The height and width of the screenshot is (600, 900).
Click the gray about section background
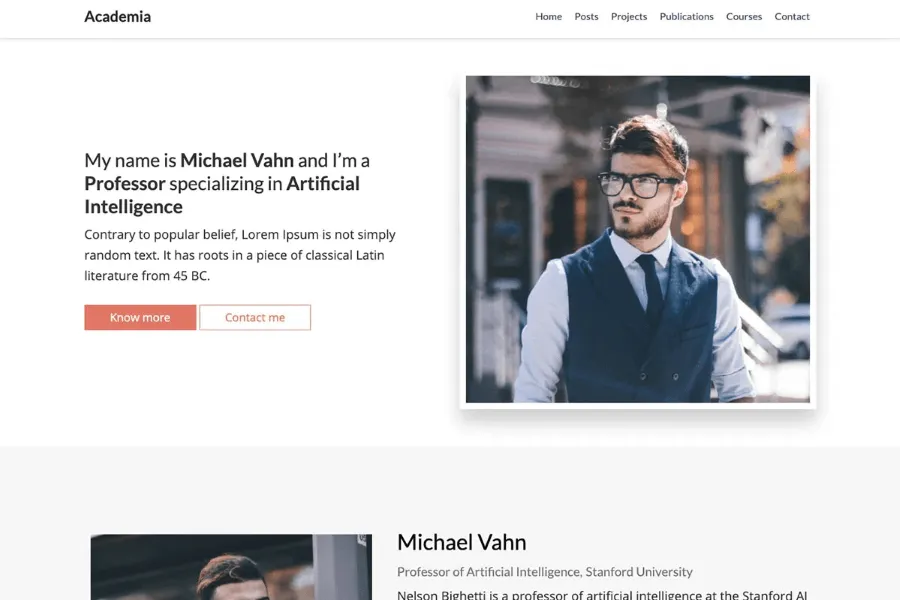[x=450, y=488]
